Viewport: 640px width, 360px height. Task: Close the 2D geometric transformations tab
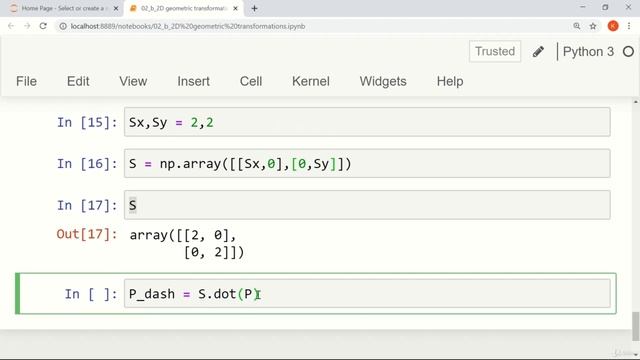[x=236, y=8]
